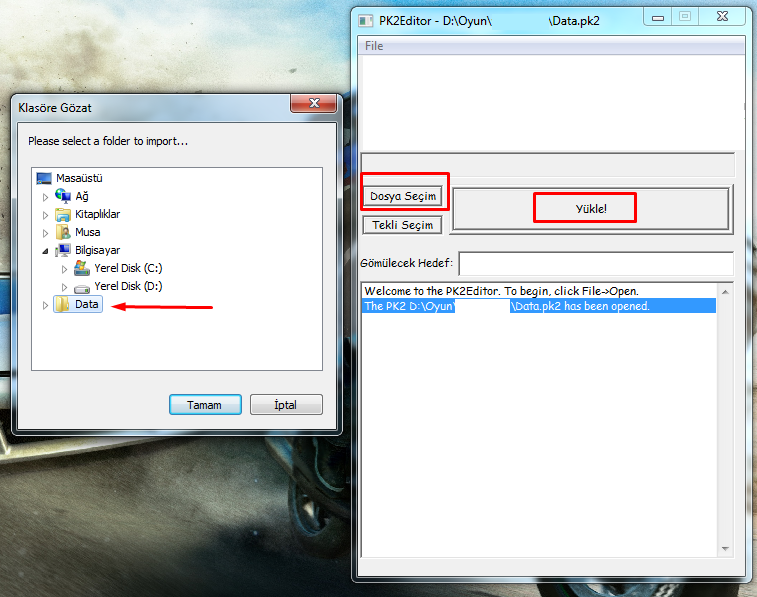
Task: Click the log list scroll up arrow
Action: (725, 292)
